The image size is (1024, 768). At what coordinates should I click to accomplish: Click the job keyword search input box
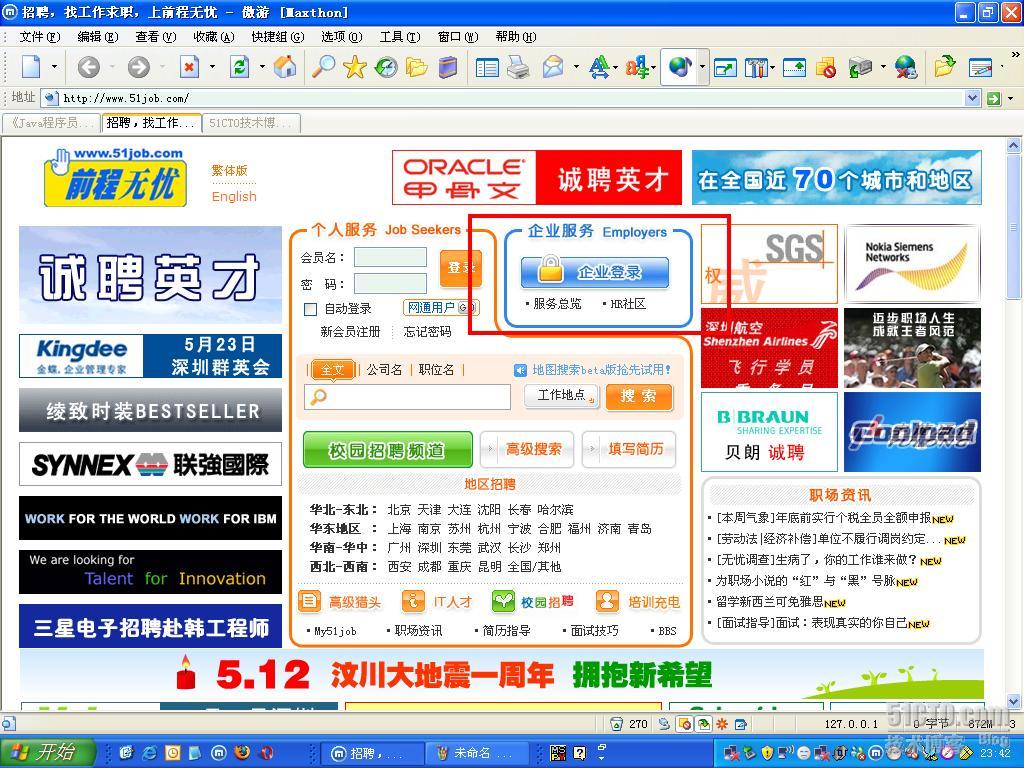click(x=407, y=396)
